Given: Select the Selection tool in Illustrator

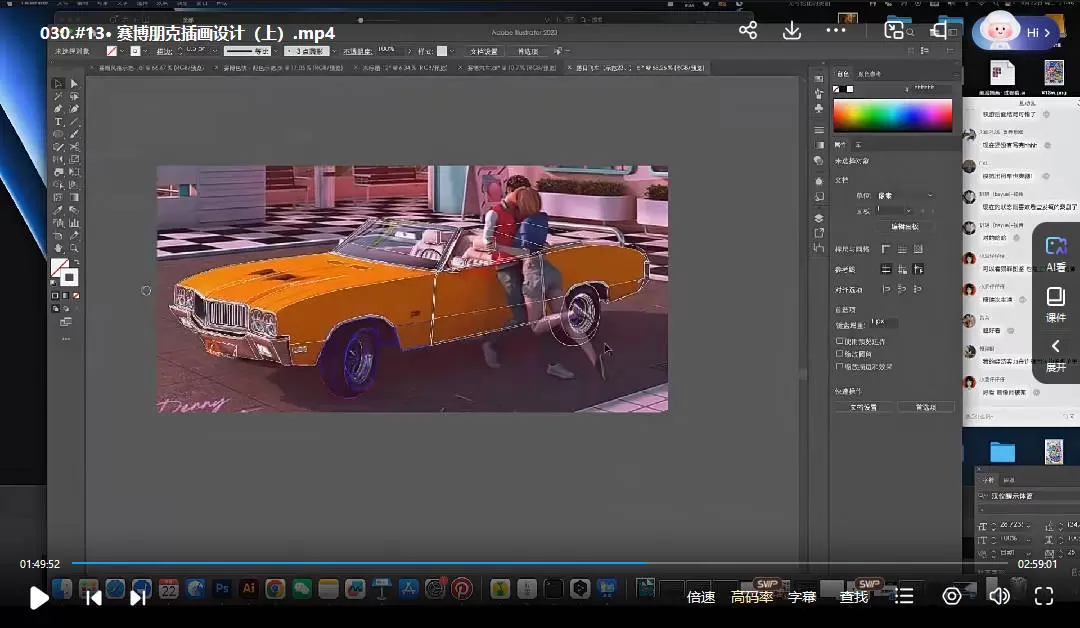Looking at the screenshot, I should pos(58,84).
